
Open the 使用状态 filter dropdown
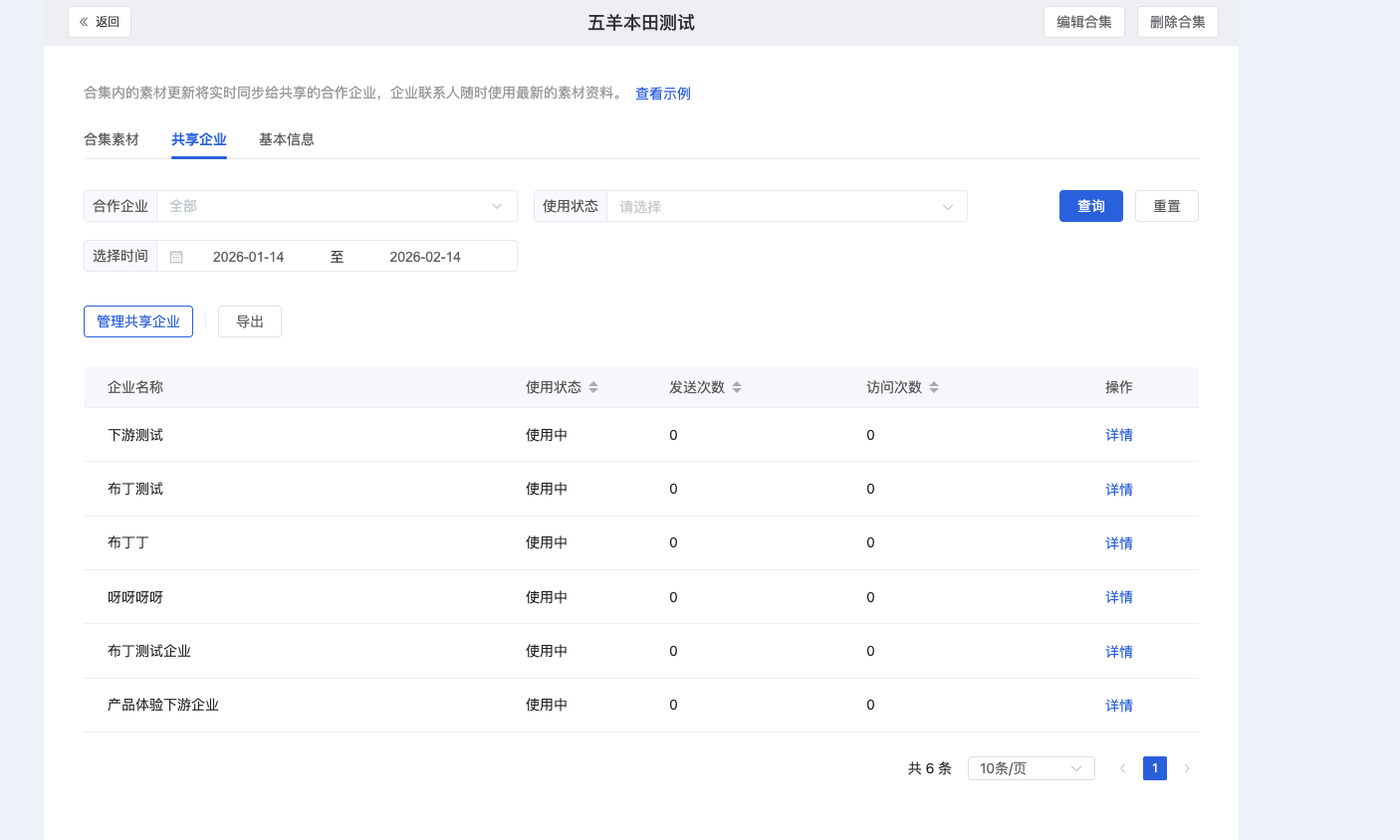coord(787,206)
